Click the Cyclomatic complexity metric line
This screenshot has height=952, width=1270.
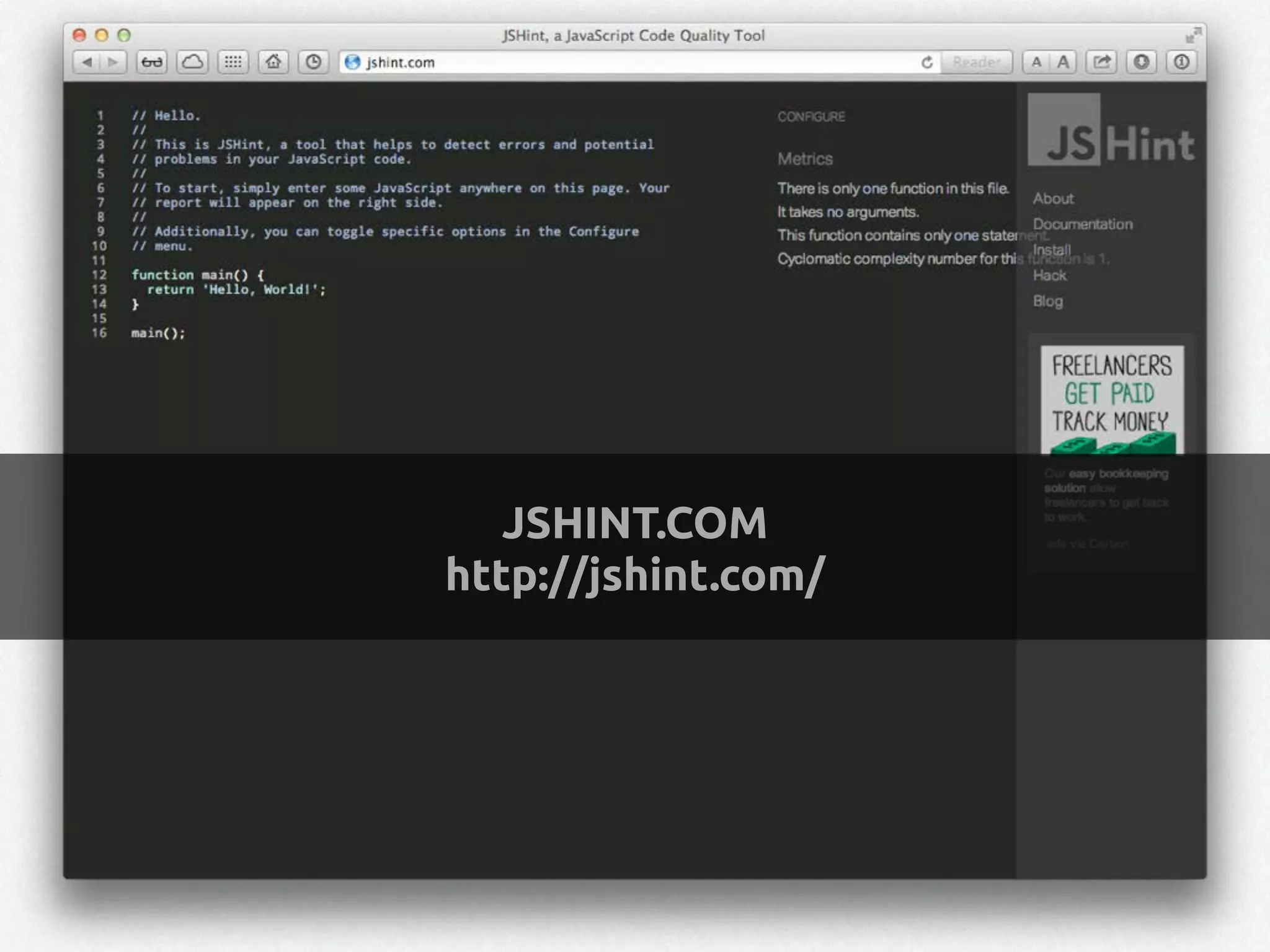943,258
